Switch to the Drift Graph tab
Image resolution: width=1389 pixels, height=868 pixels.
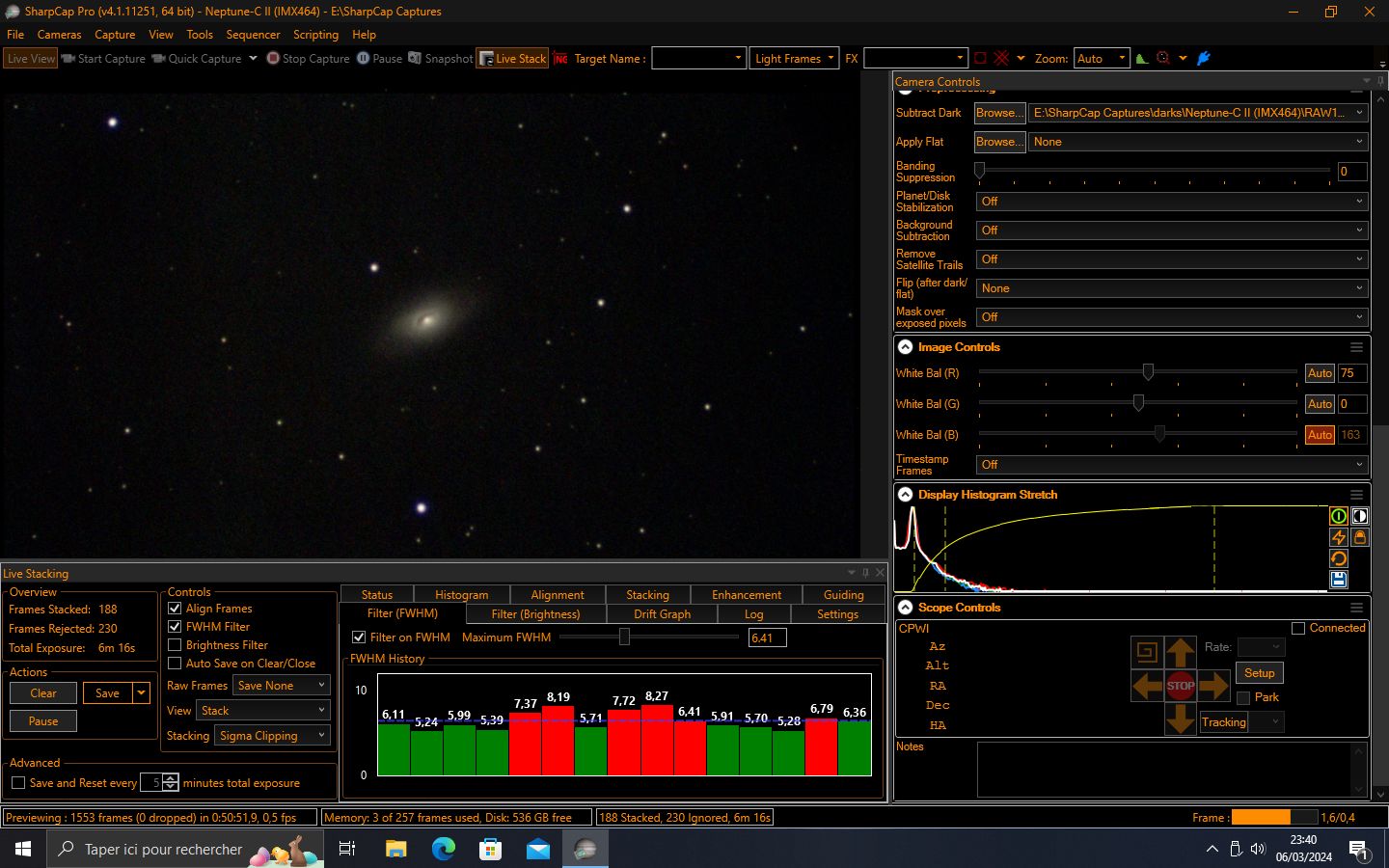(x=664, y=613)
